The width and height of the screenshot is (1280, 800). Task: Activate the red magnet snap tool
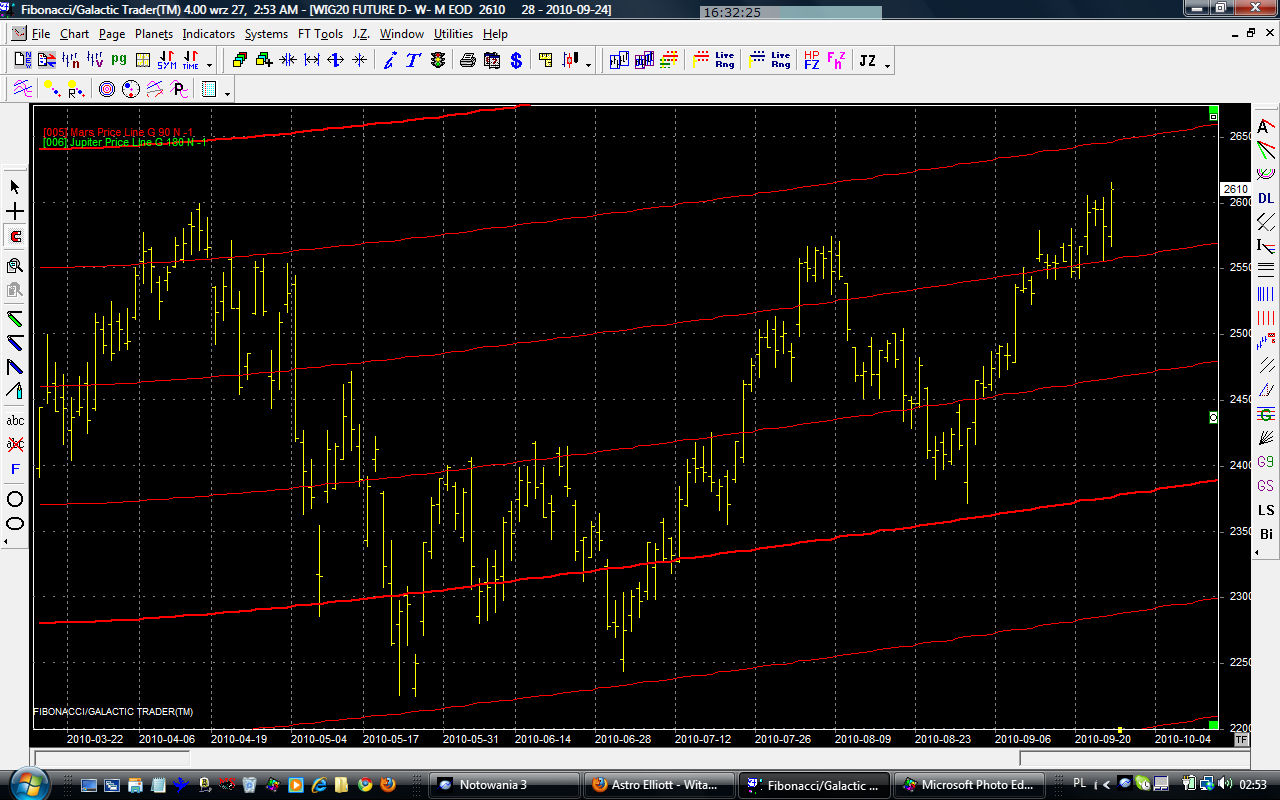click(15, 237)
